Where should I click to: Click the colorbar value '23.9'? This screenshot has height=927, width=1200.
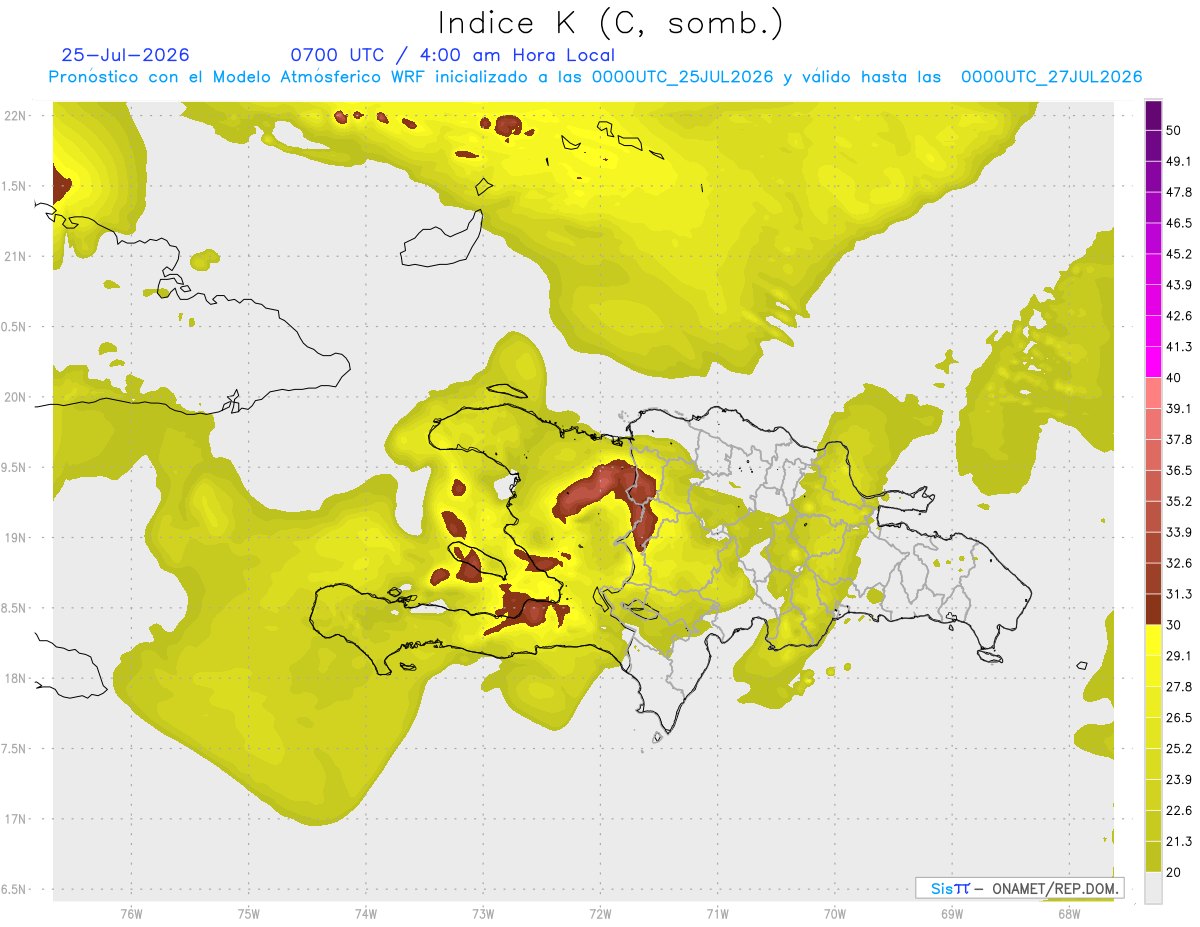[x=1179, y=779]
